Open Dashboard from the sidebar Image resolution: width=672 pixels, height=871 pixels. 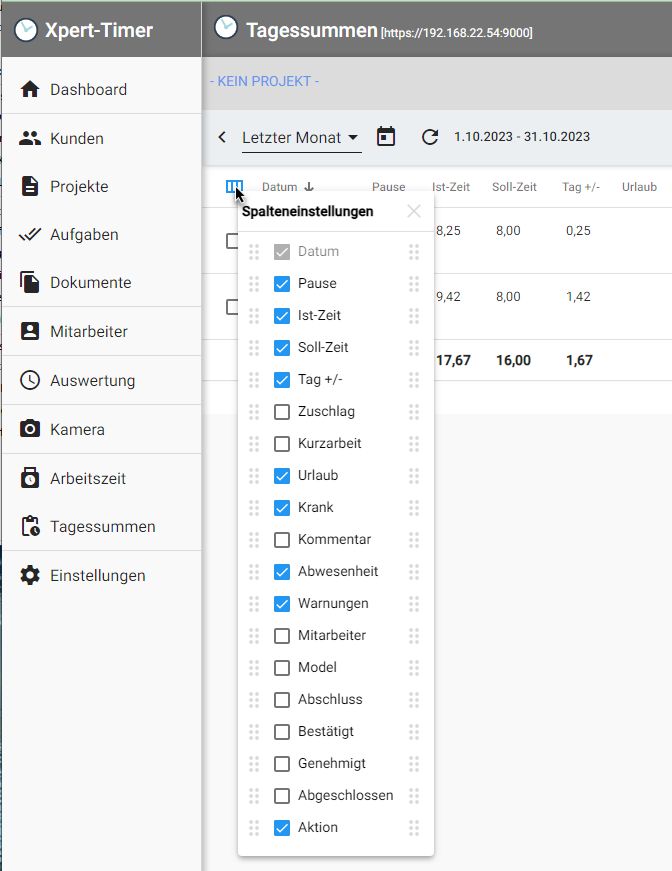[88, 89]
